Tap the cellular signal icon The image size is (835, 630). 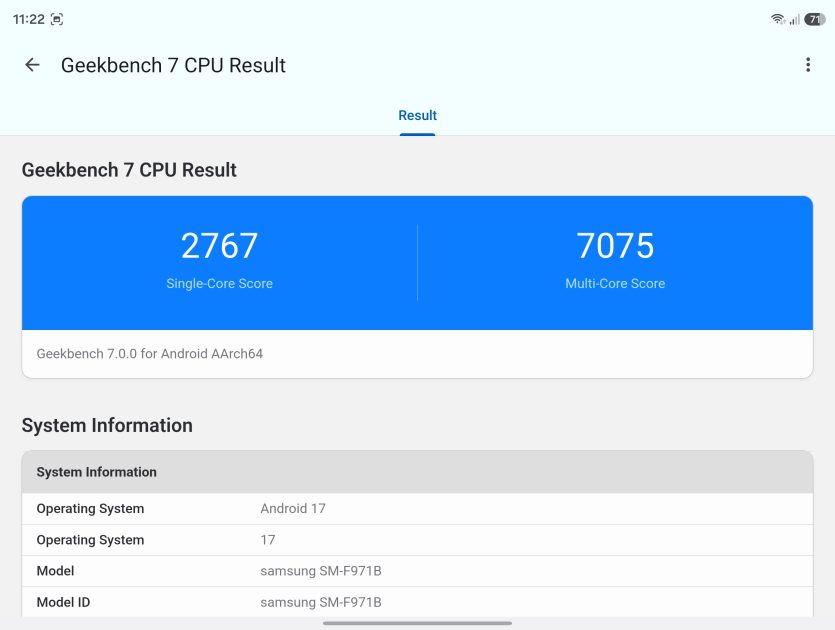795,20
